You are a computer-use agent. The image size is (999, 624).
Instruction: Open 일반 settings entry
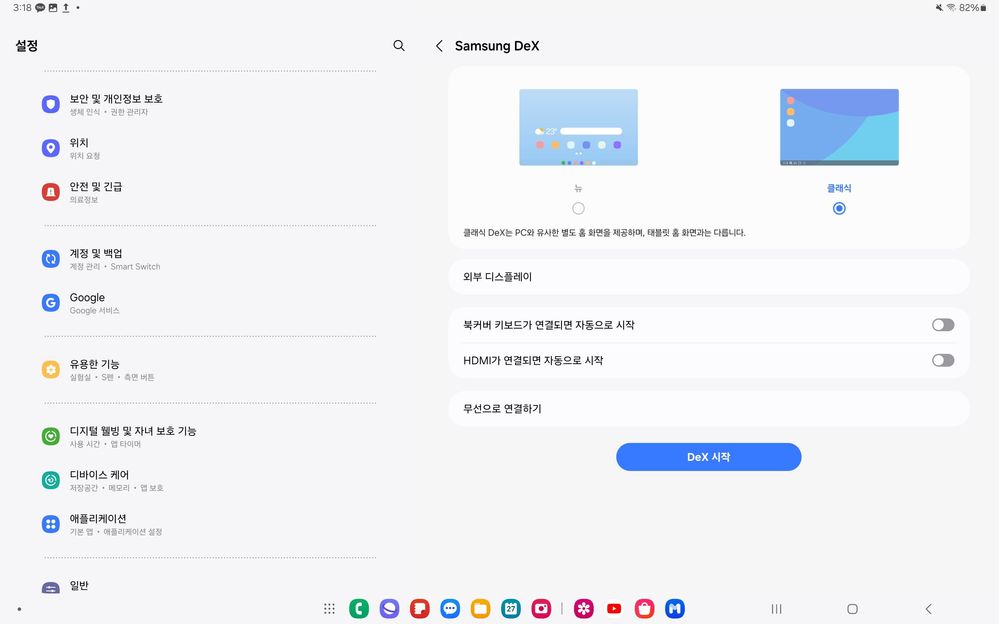(209, 585)
